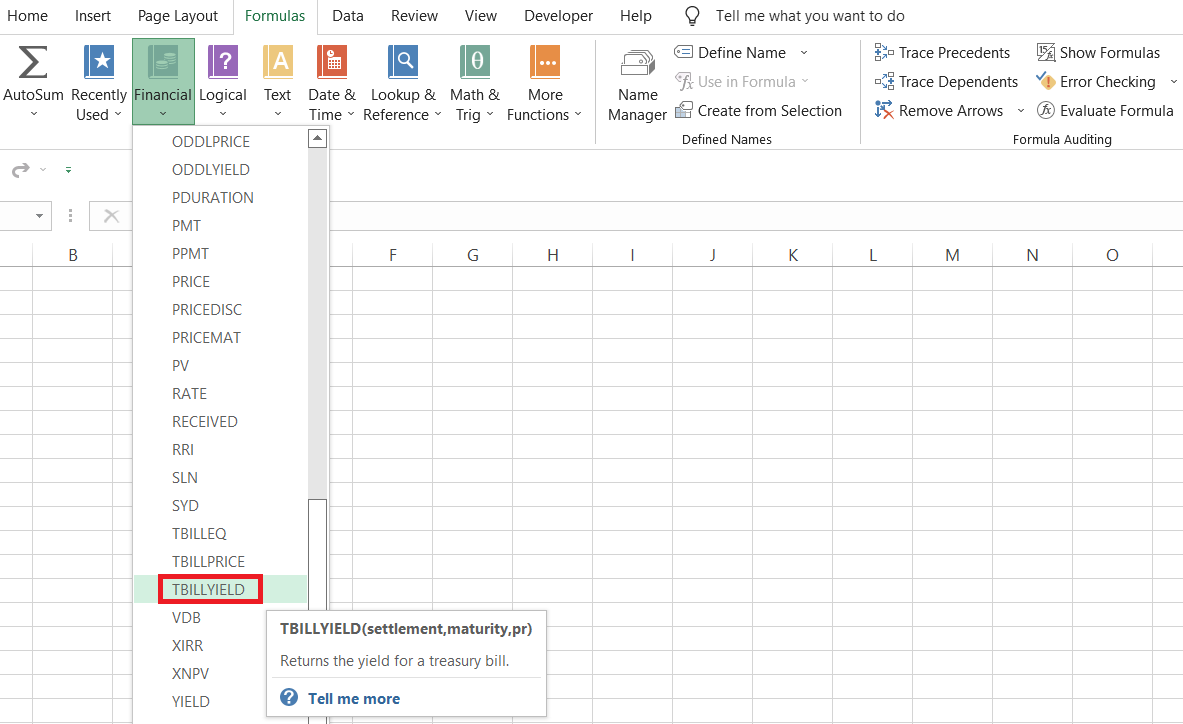
Task: Click the Date & Time functions icon
Action: tap(331, 63)
